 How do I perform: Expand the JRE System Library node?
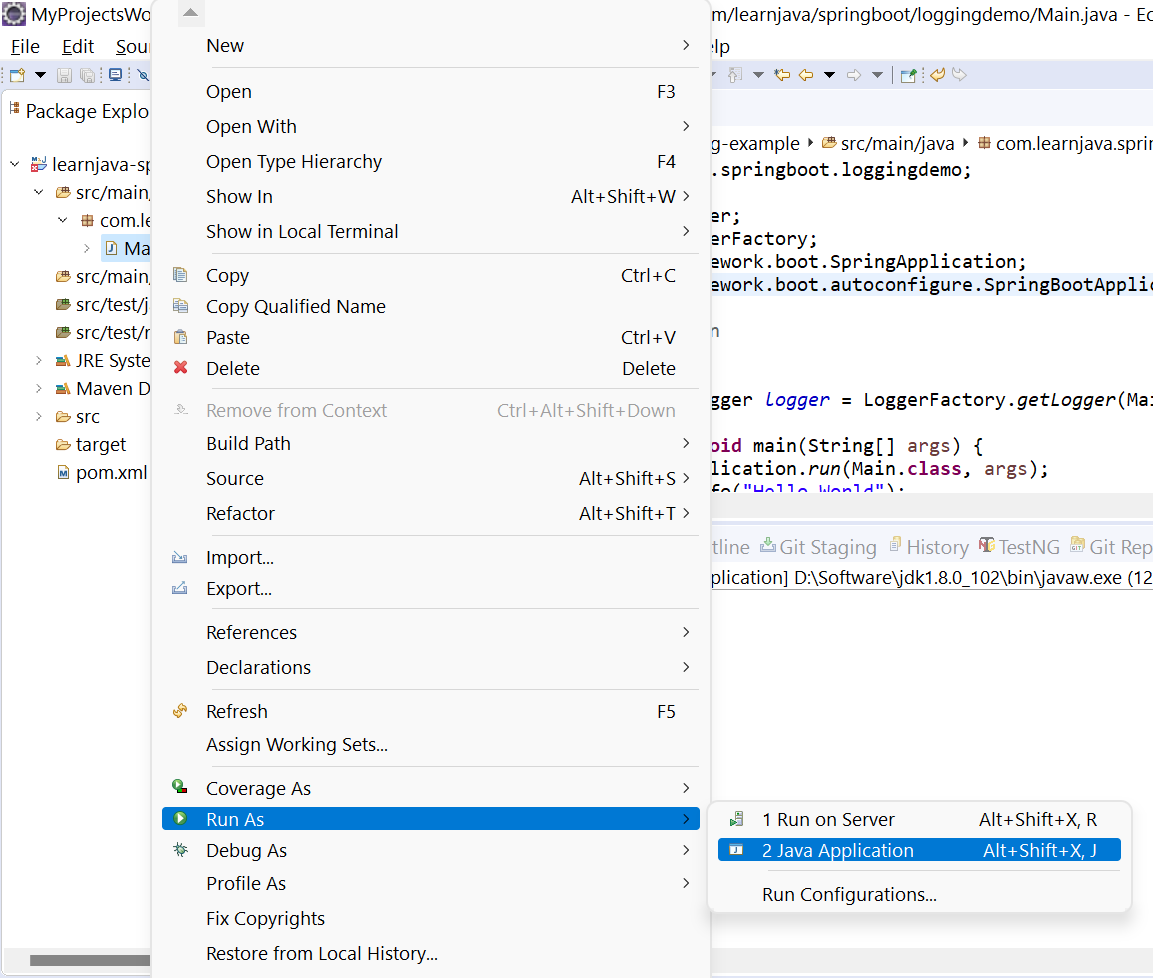click(39, 361)
